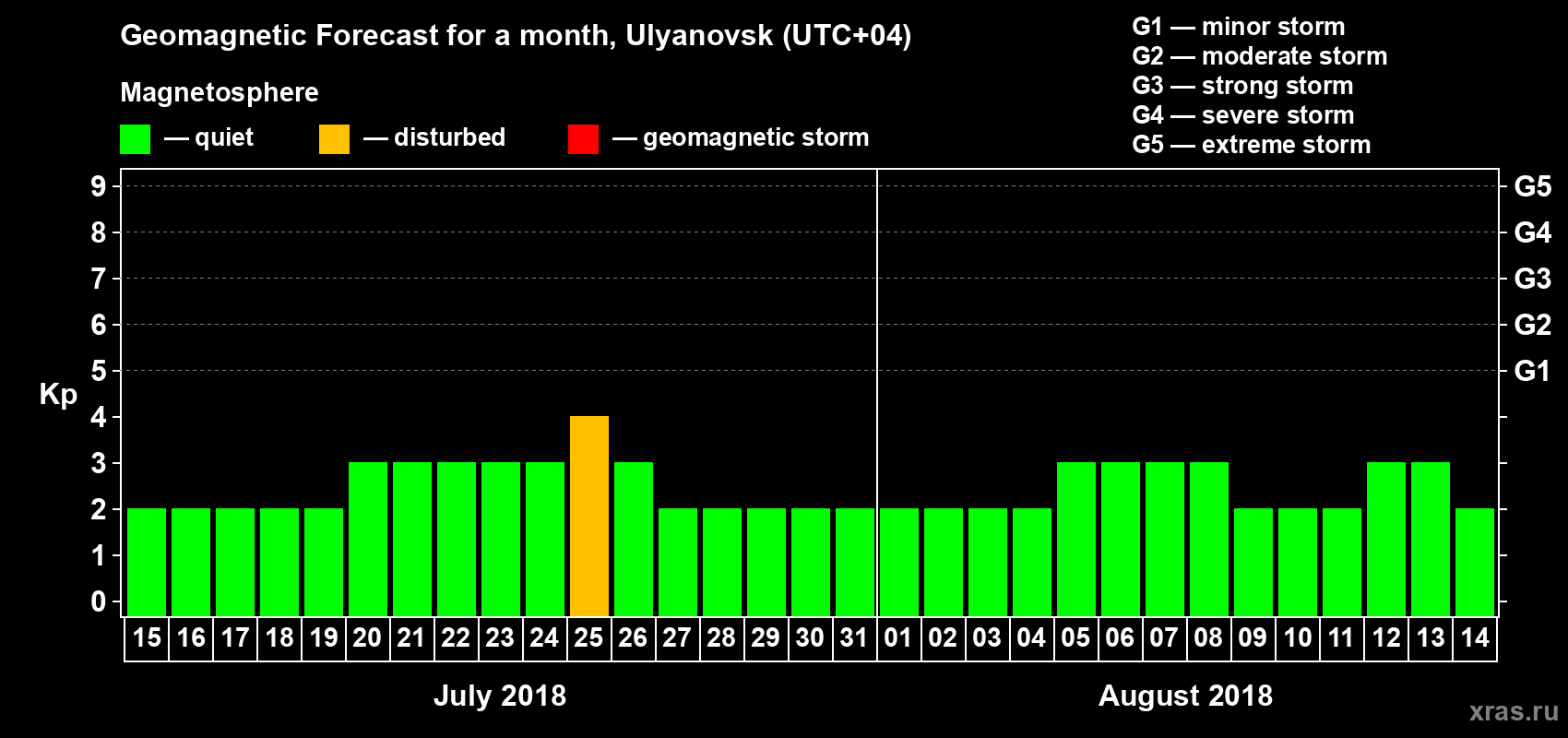Click the '— disturbed' legend text

click(x=434, y=137)
